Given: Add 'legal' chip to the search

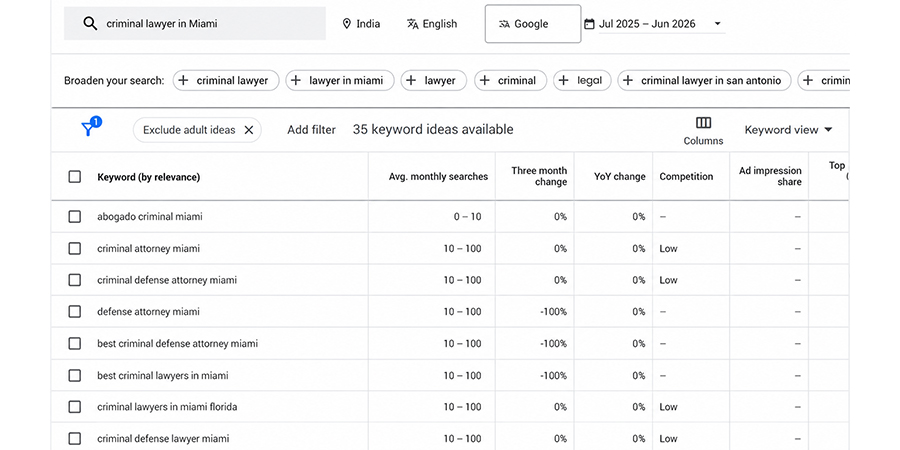Looking at the screenshot, I should point(582,80).
